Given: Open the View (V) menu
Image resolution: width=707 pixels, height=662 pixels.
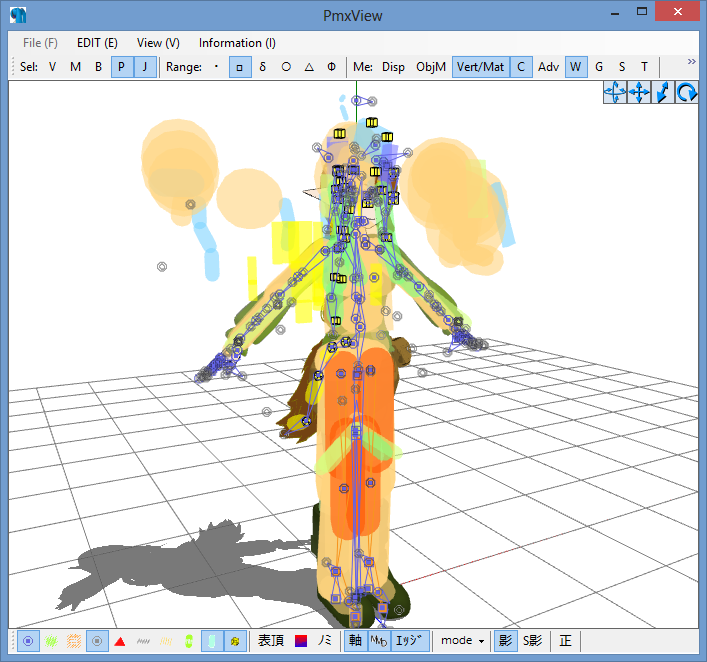Looking at the screenshot, I should pos(158,43).
